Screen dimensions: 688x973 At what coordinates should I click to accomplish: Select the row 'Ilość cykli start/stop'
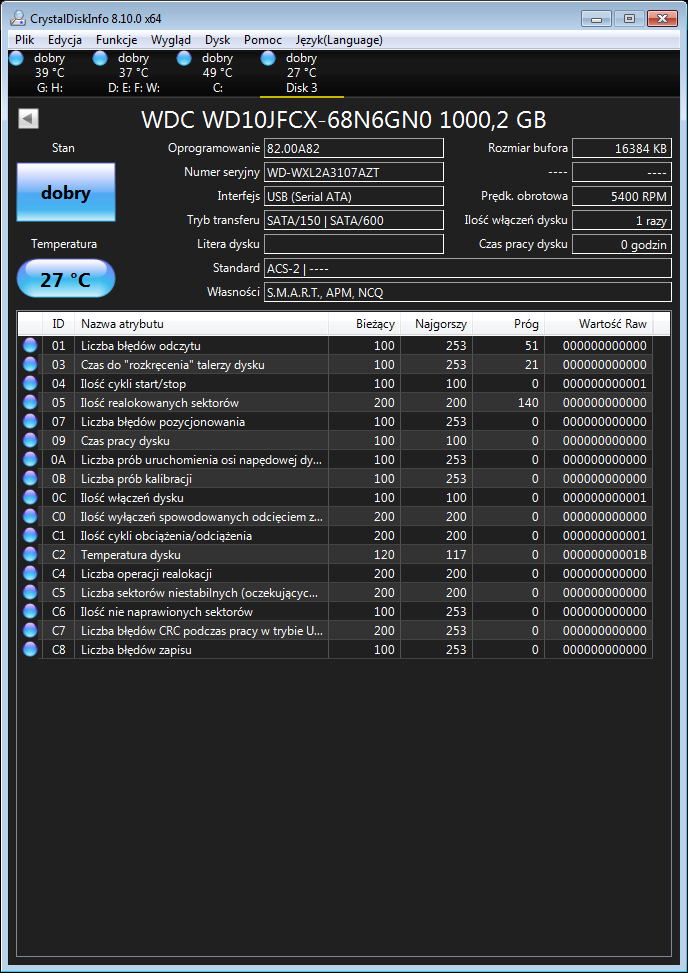(335, 383)
